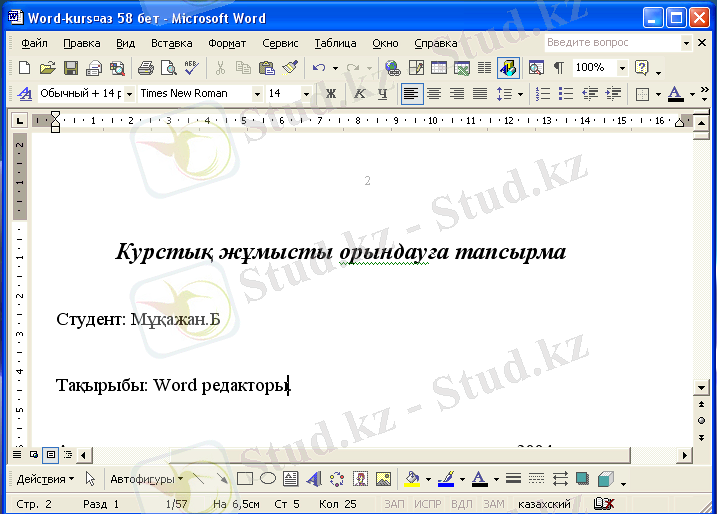Click the Print icon in the toolbar
Image resolution: width=717 pixels, height=514 pixels.
pos(145,68)
